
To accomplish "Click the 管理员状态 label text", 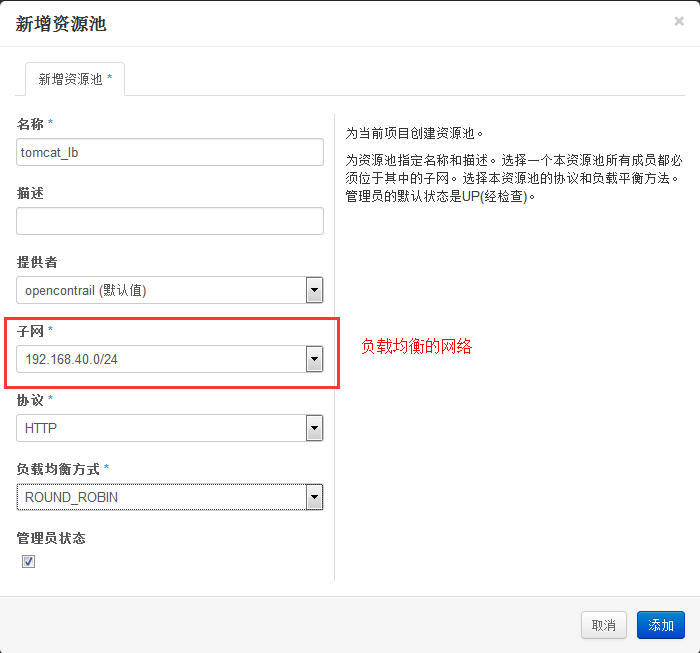I will pyautogui.click(x=51, y=538).
